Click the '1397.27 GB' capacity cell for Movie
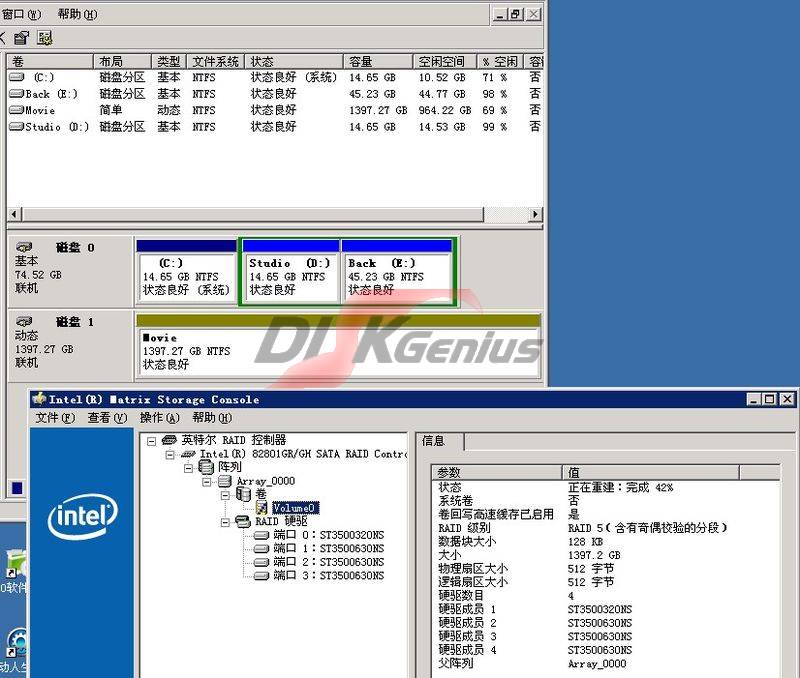The width and height of the screenshot is (800, 678). [x=378, y=110]
